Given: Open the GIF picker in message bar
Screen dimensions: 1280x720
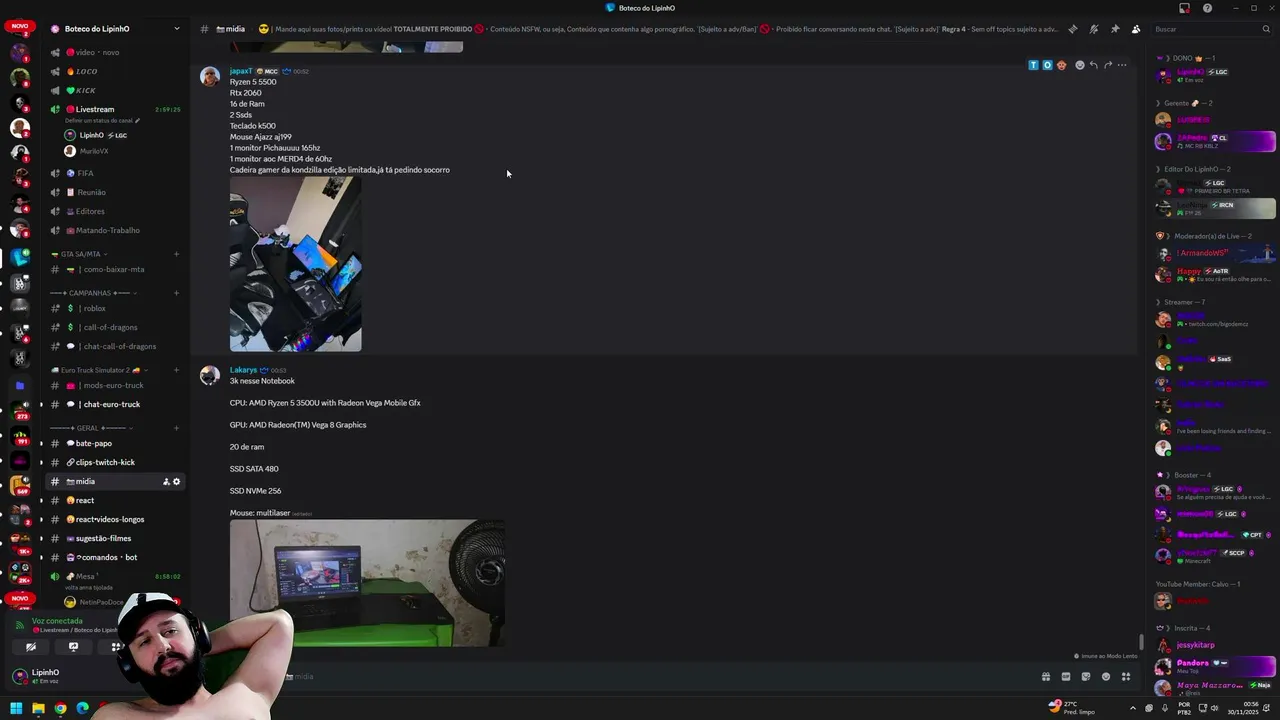Looking at the screenshot, I should pos(1066,677).
